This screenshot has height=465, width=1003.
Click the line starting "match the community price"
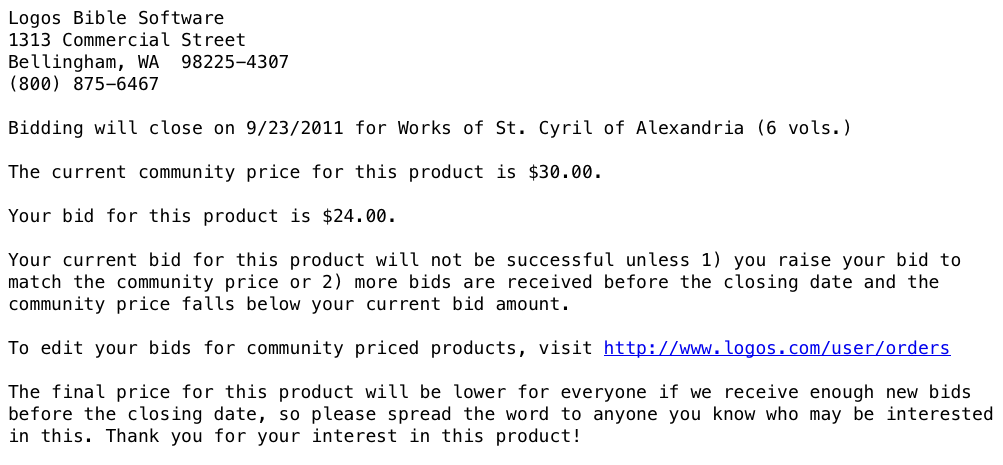coord(473,282)
